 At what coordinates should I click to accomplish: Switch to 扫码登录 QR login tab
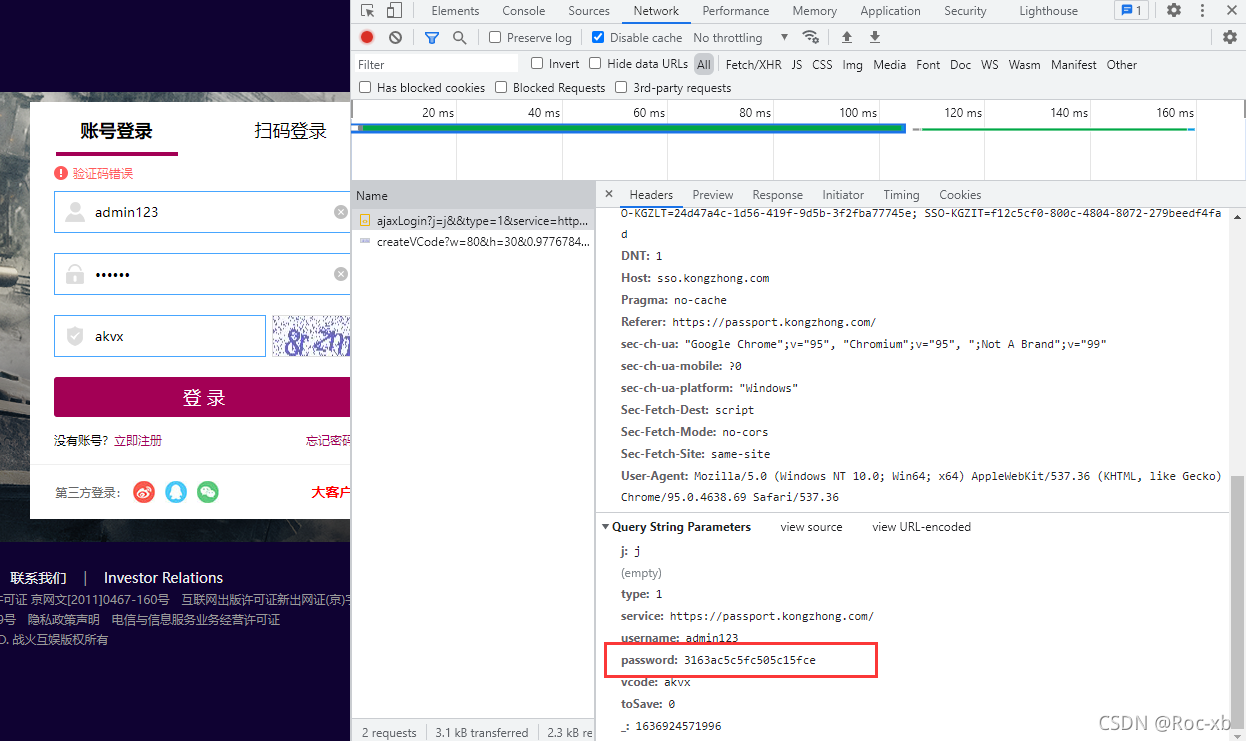[x=290, y=131]
